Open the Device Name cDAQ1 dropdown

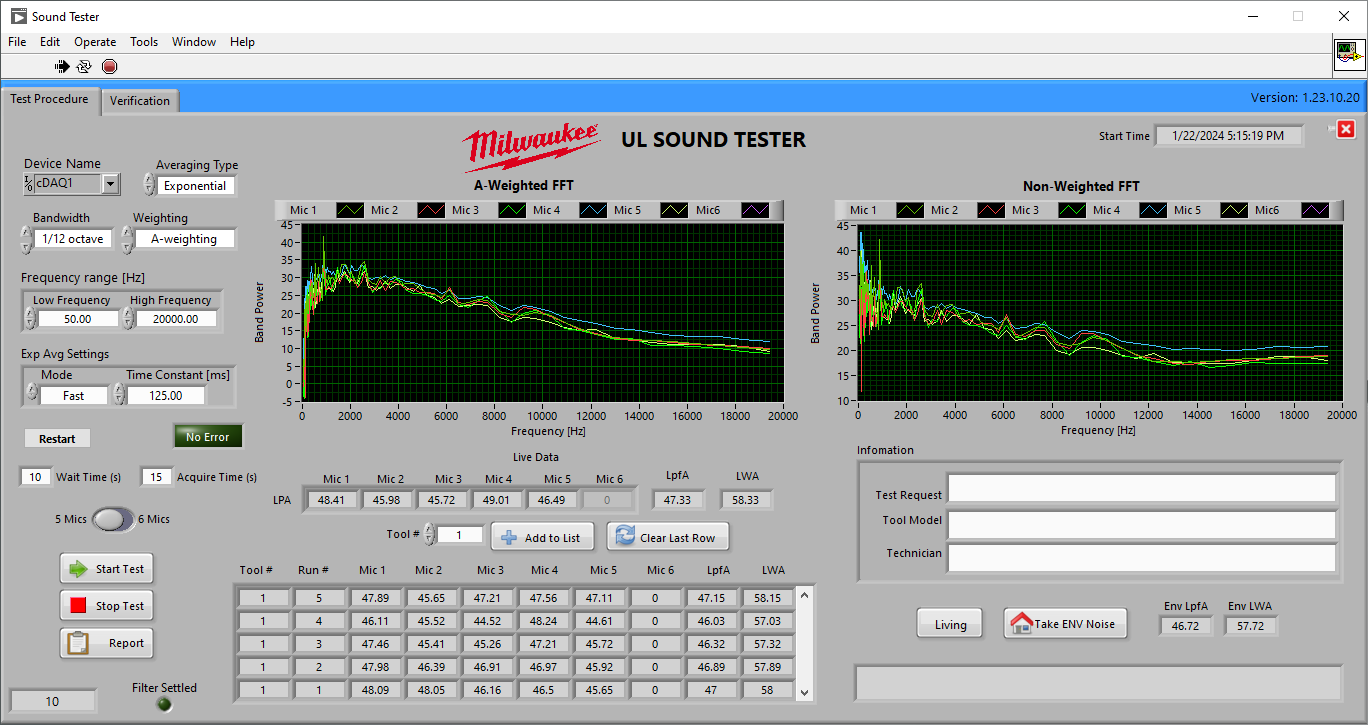tap(110, 184)
